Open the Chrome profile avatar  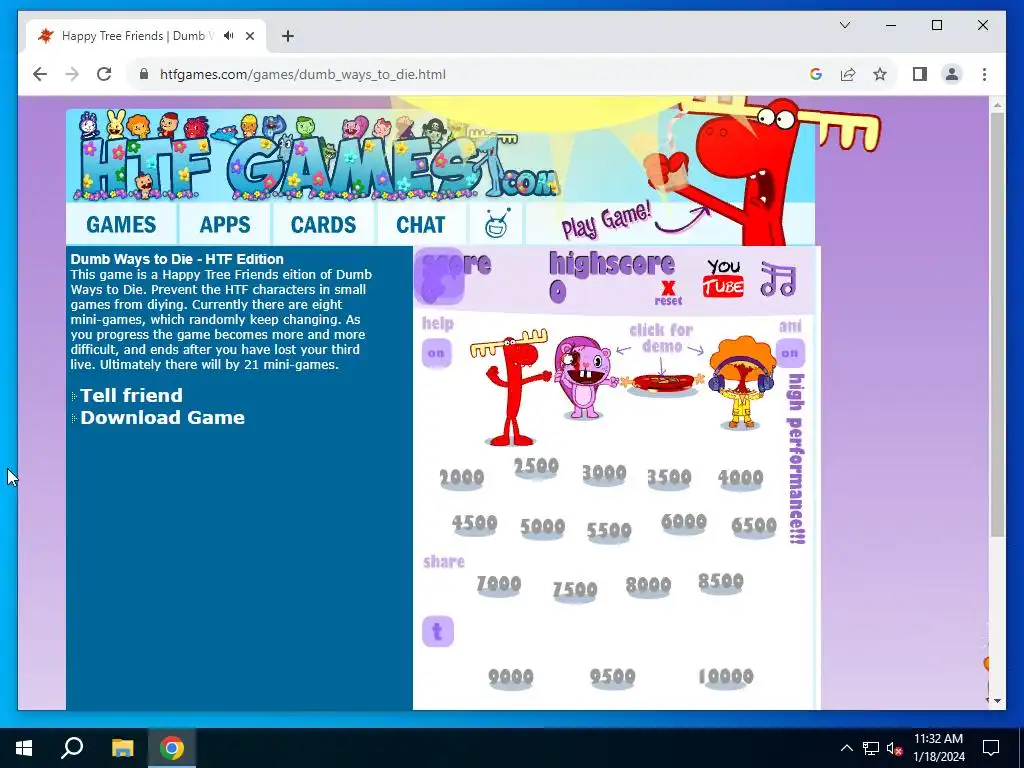[952, 74]
